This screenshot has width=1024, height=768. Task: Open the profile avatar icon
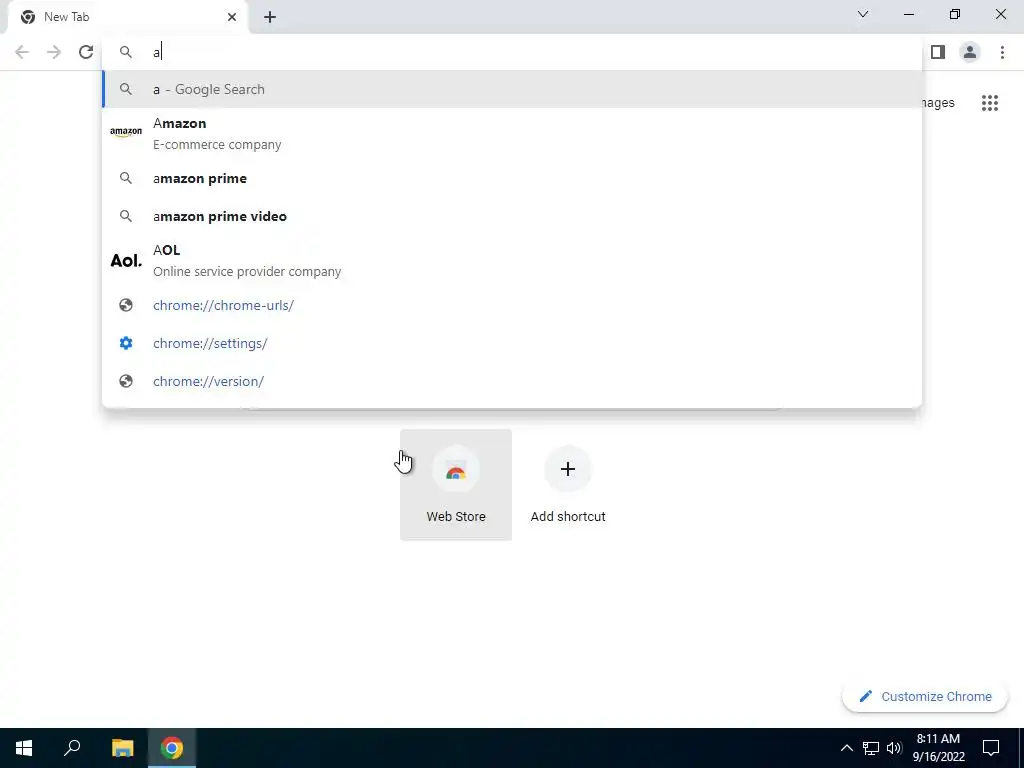click(970, 52)
